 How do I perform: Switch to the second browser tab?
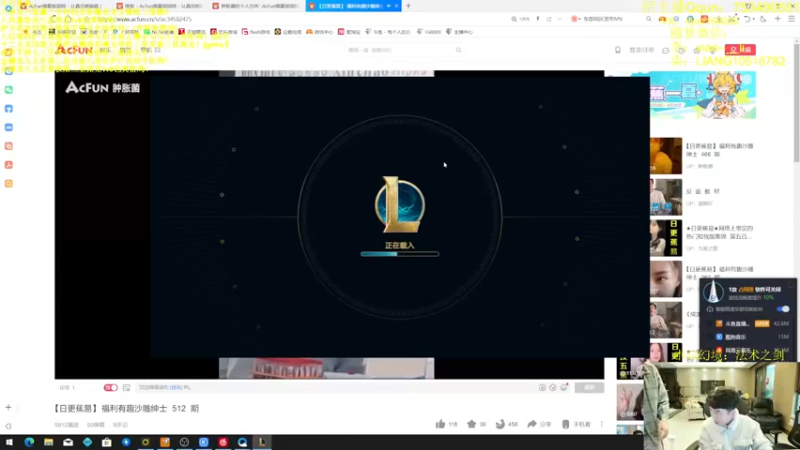[x=159, y=6]
